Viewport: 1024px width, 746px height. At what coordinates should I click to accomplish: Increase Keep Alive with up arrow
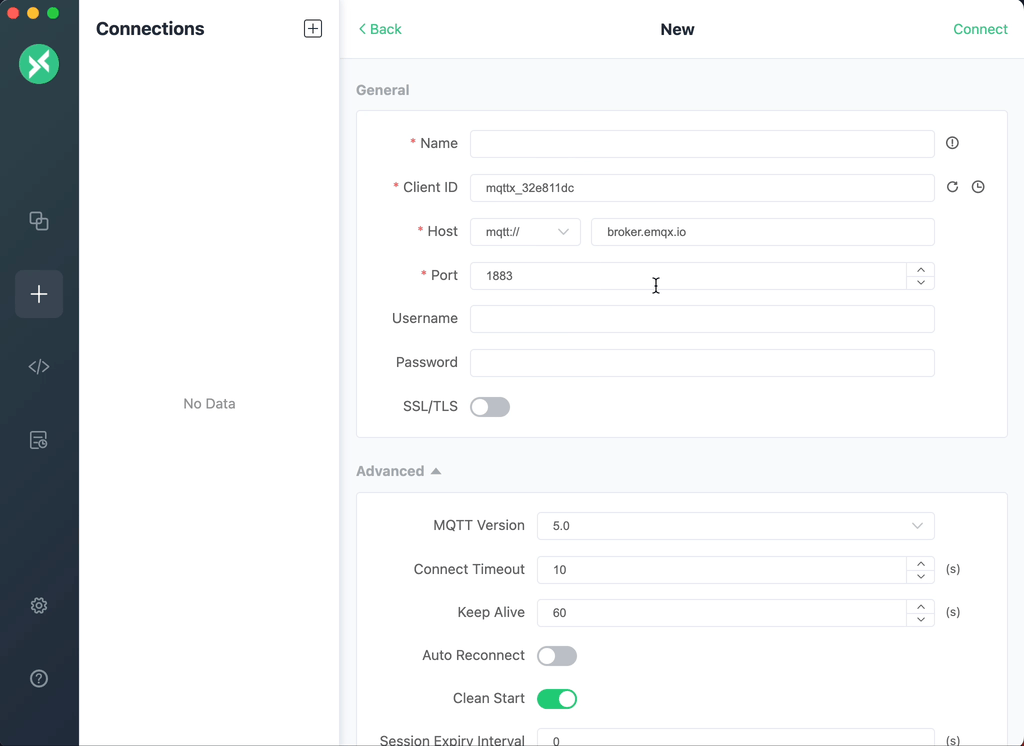pyautogui.click(x=921, y=607)
